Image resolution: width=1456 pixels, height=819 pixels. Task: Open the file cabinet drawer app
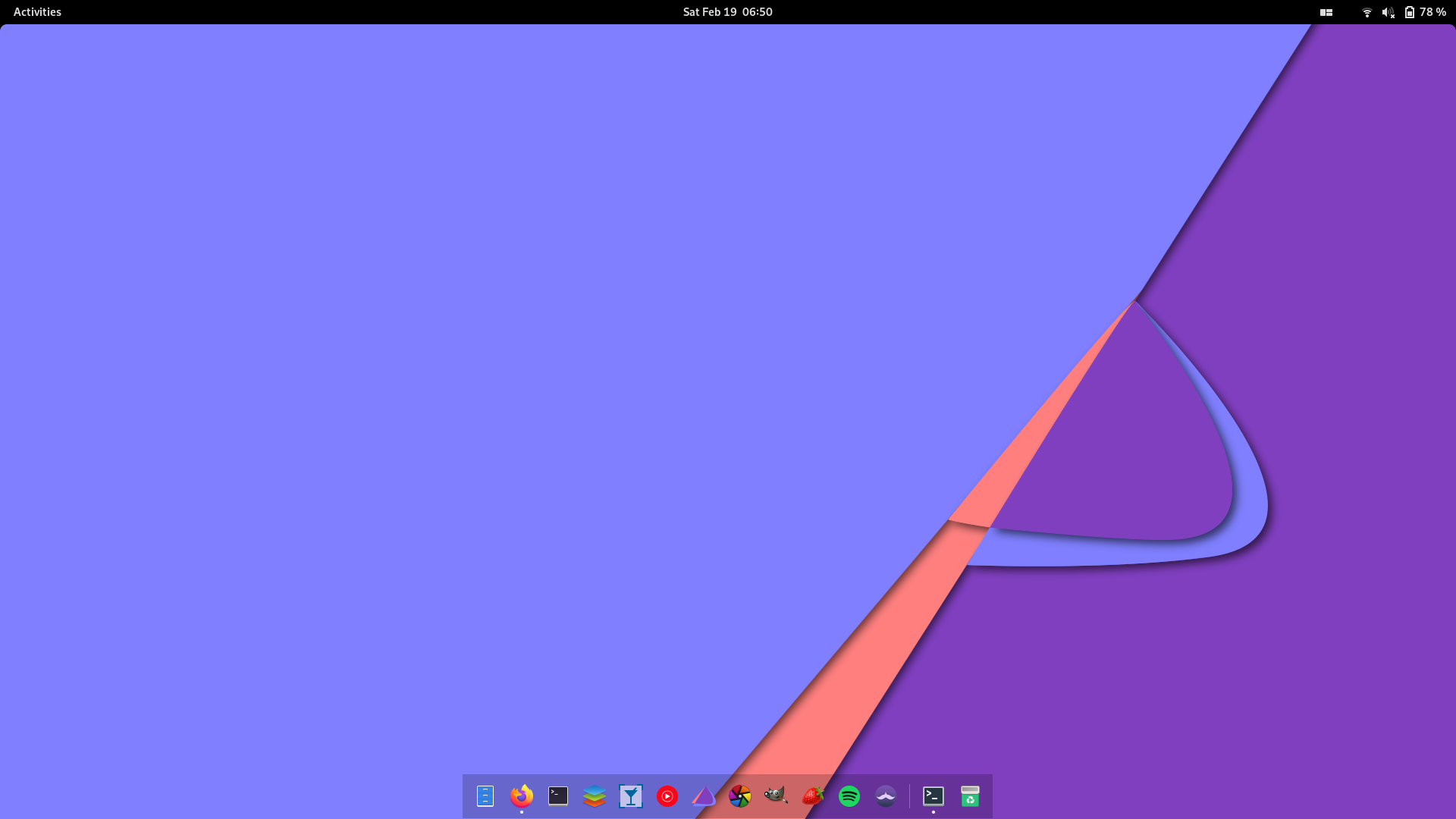point(486,796)
